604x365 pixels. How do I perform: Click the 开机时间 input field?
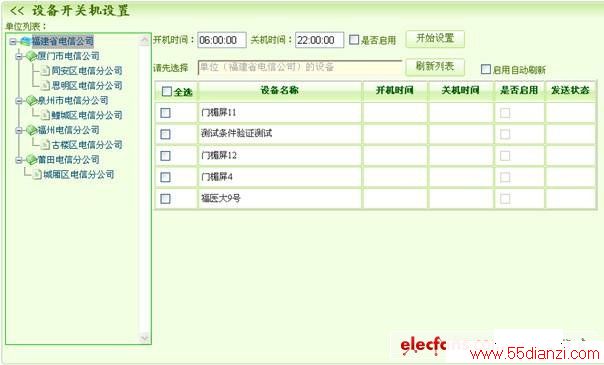coord(221,40)
